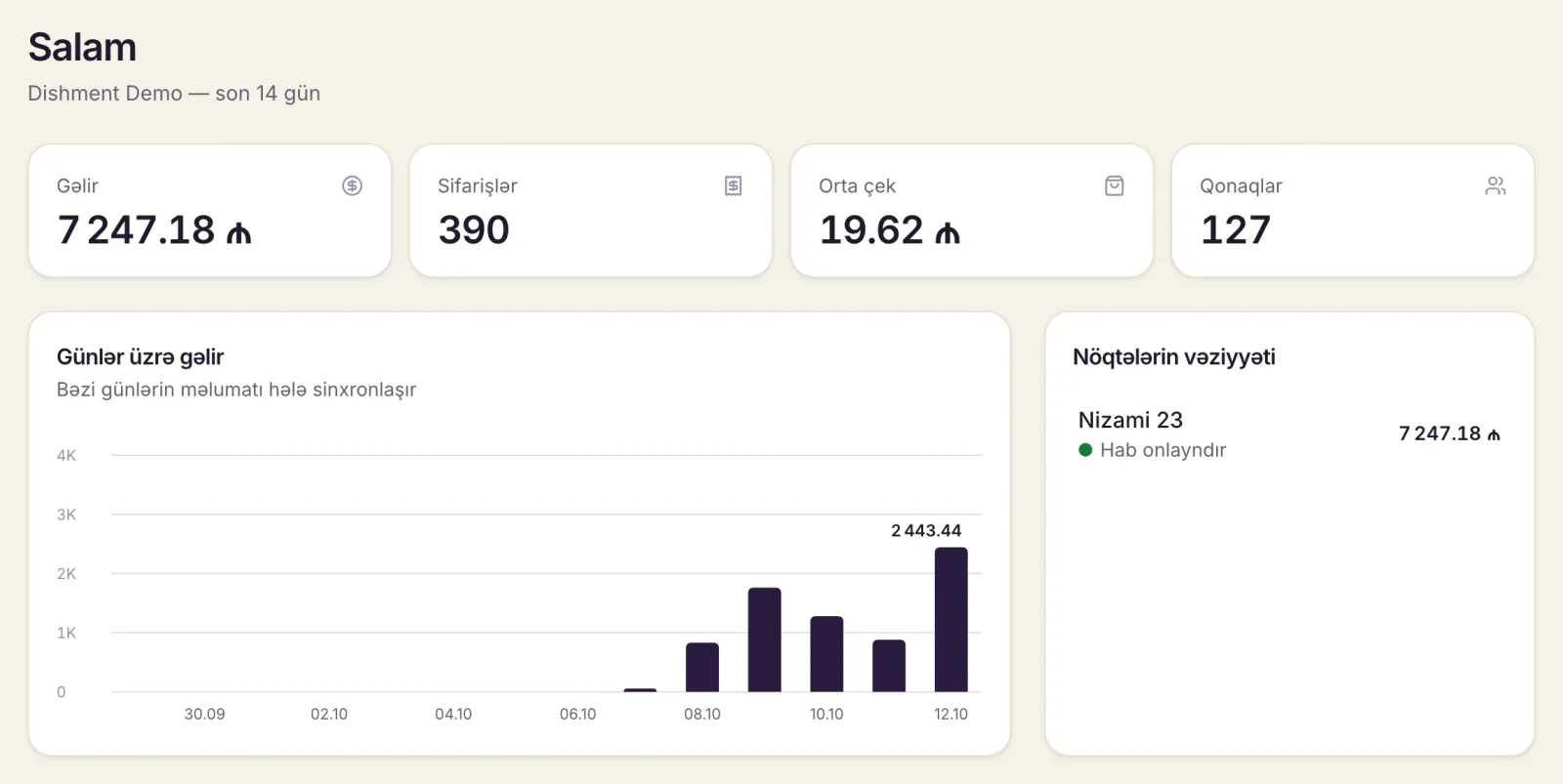This screenshot has height=784, width=1563.
Task: Click the Orta çek card label
Action: pos(857,186)
